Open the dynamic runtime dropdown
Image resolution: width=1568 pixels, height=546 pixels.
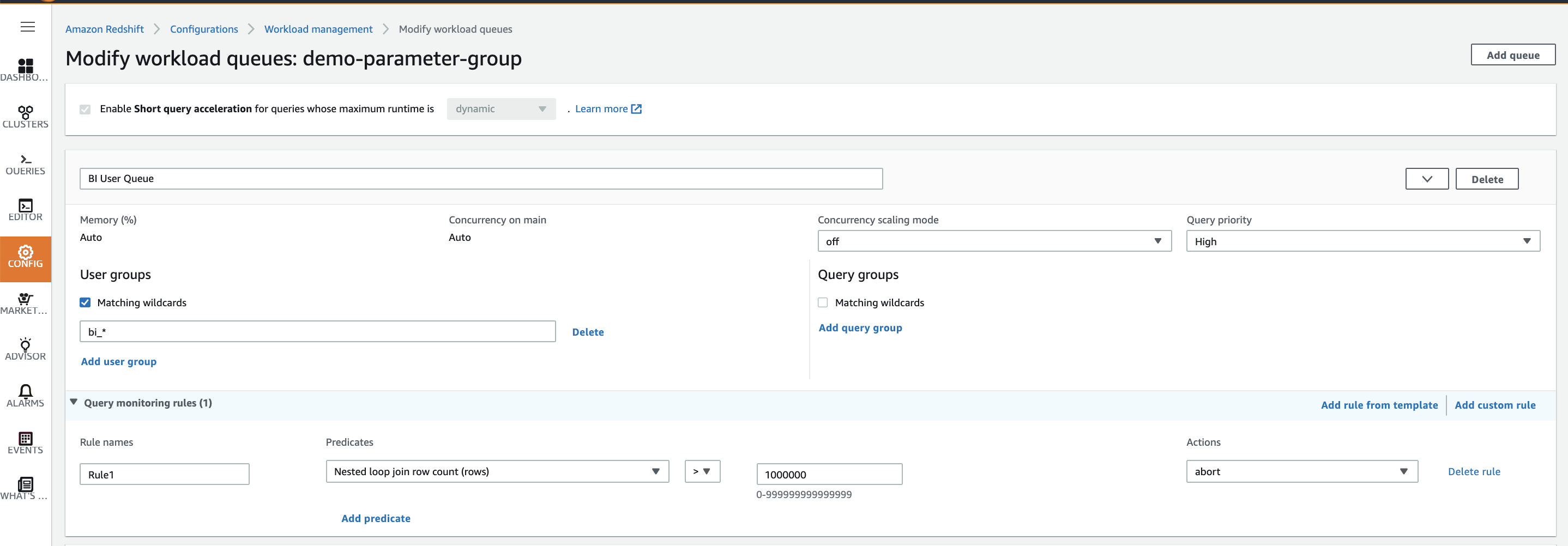pos(501,109)
